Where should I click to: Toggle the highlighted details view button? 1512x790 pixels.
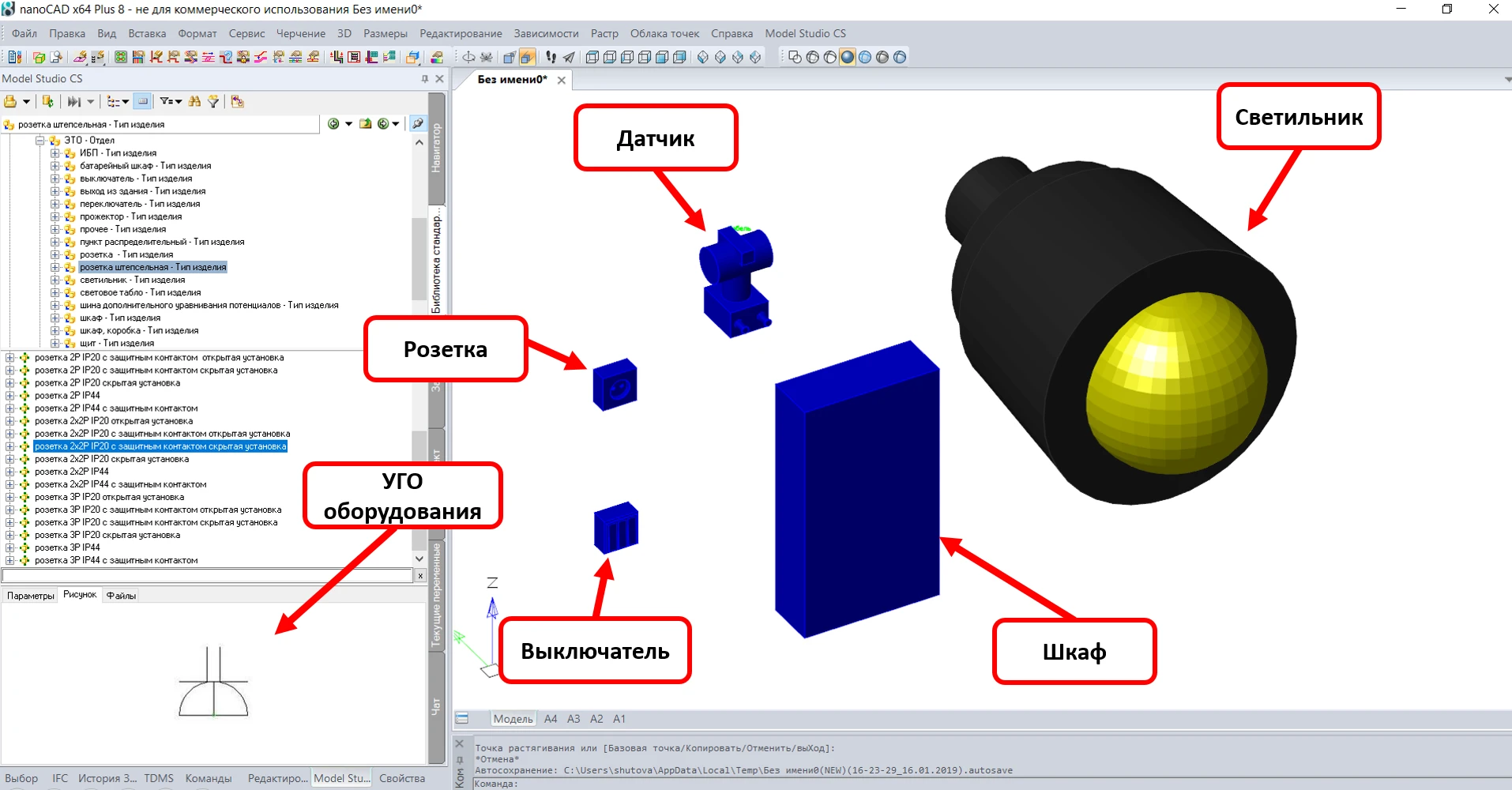pos(142,101)
